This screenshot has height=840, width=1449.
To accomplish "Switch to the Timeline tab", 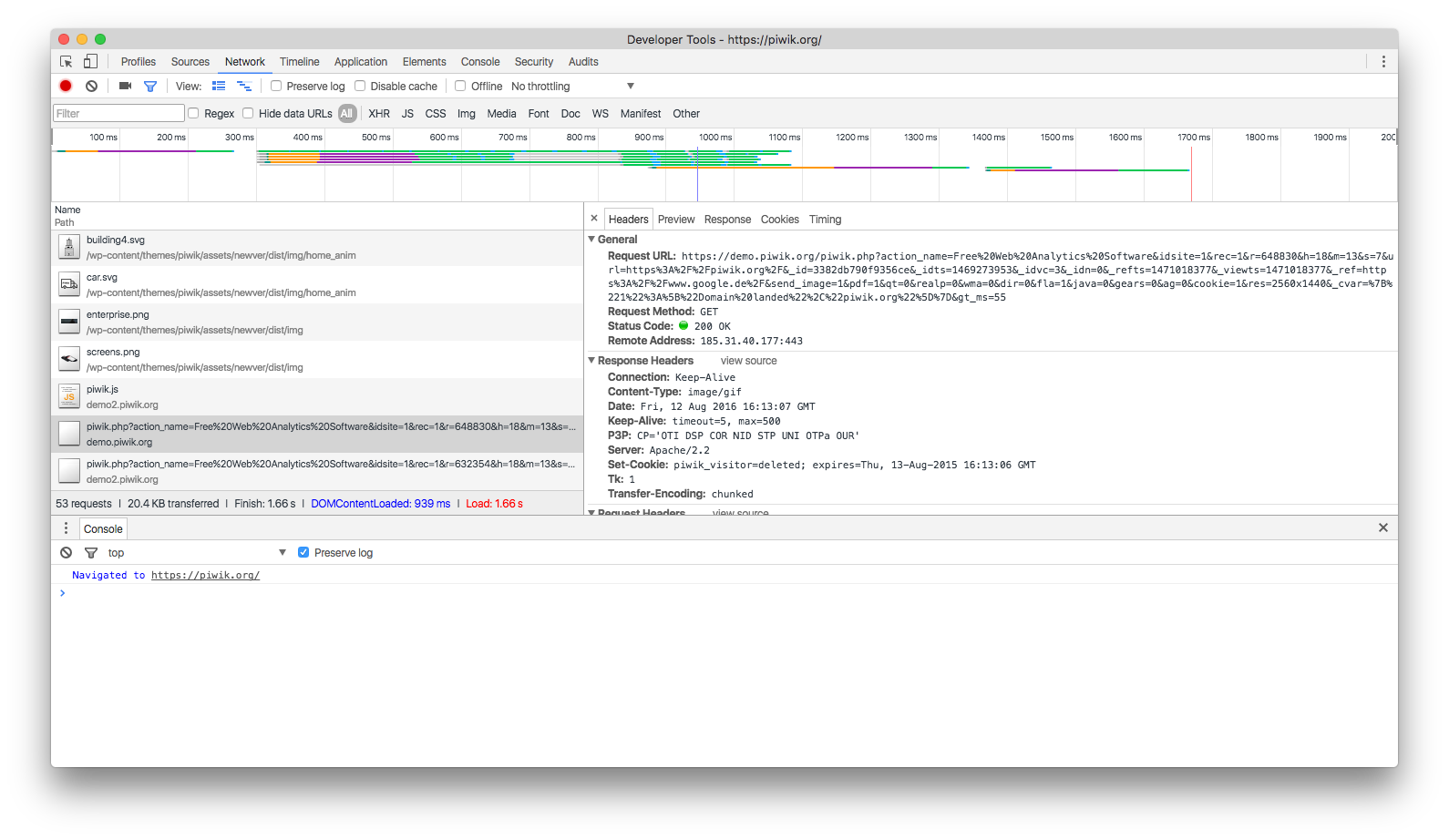I will (299, 62).
